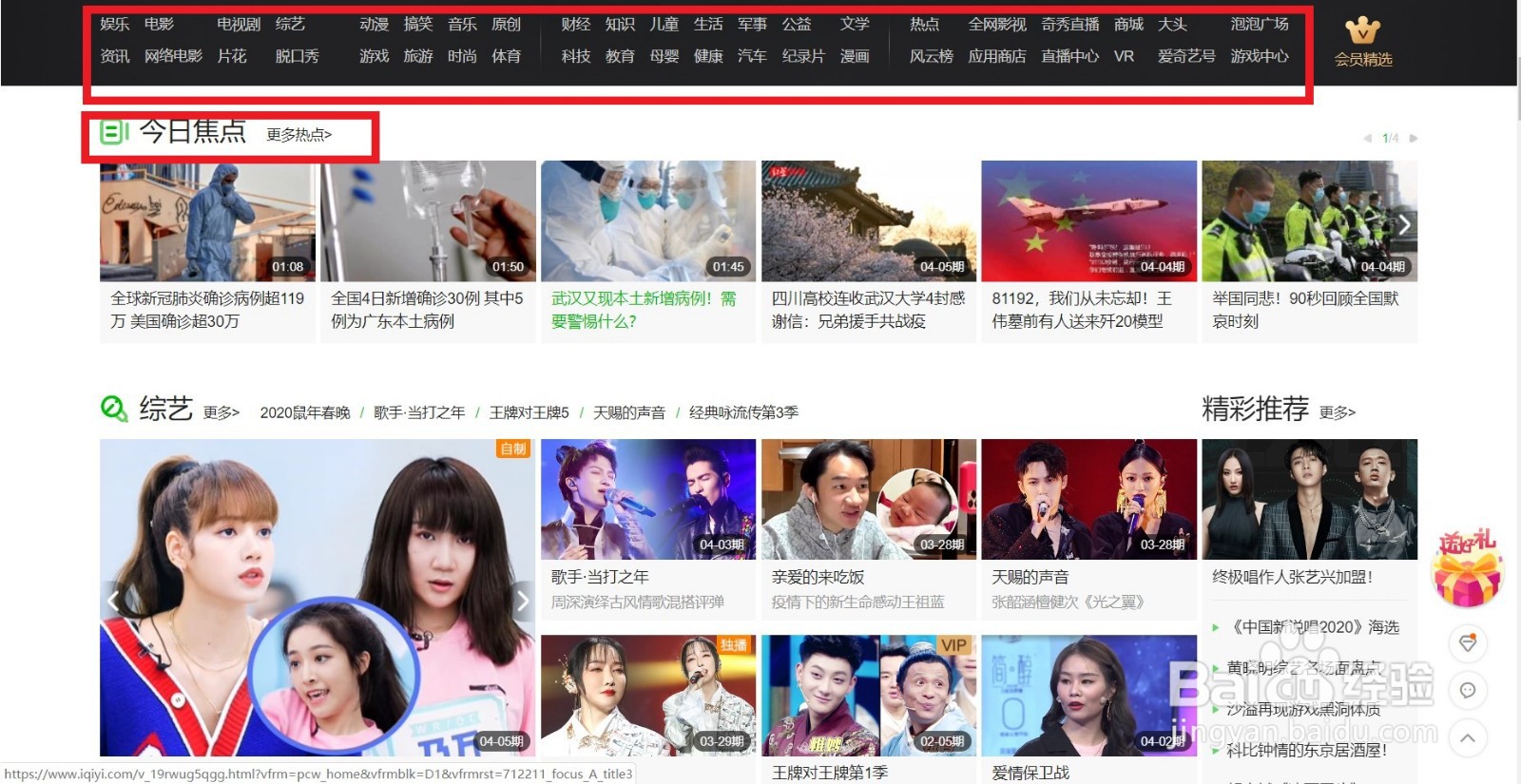The image size is (1521, 784).
Task: Click the back-to-top arrow icon
Action: point(1468,737)
